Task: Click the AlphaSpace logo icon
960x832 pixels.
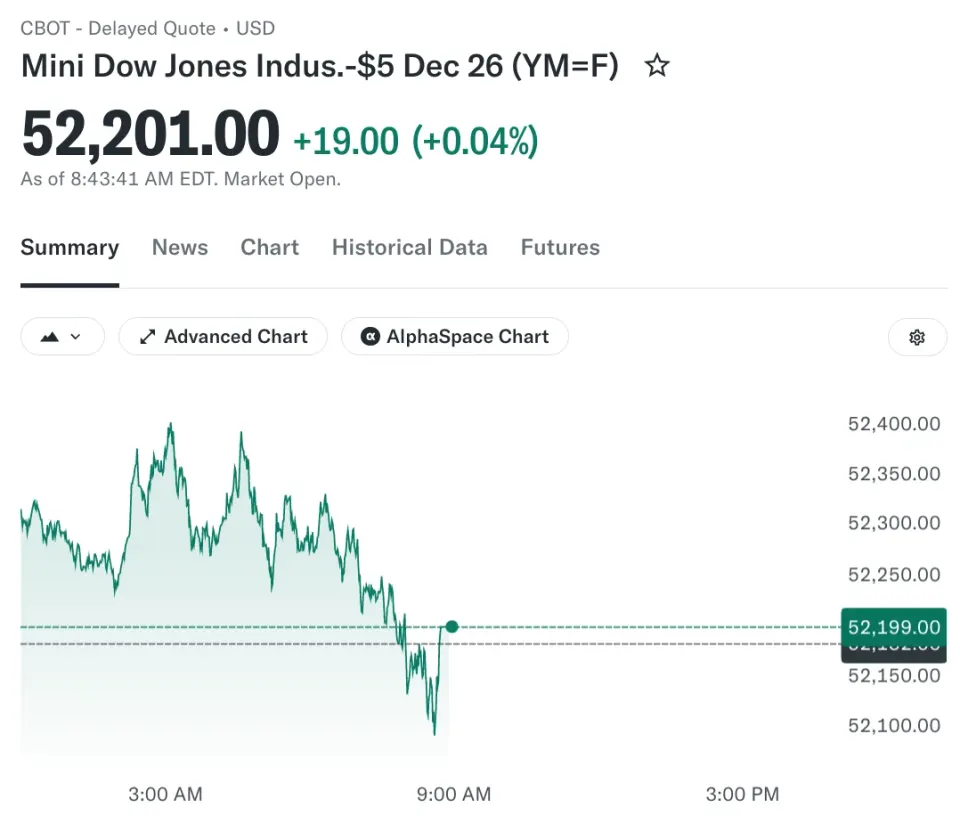Action: (370, 336)
